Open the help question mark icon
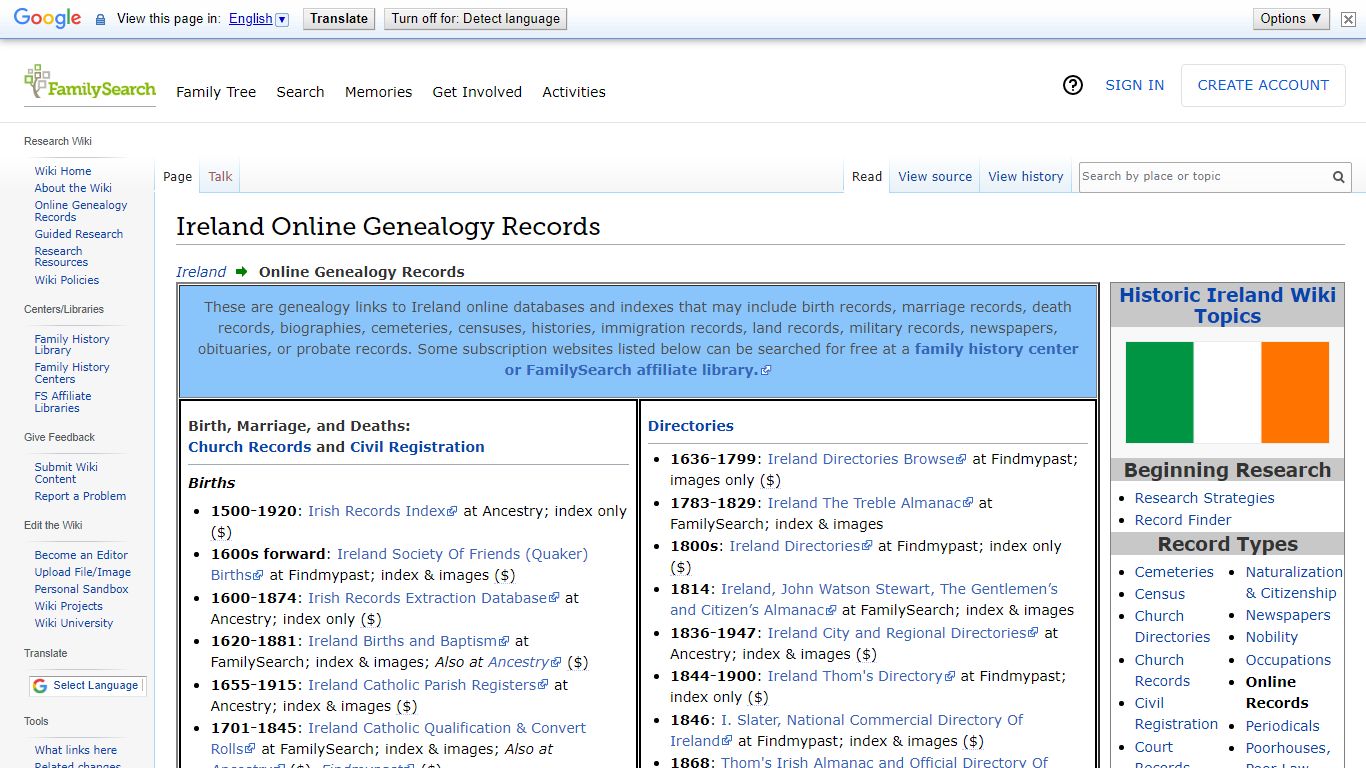Screen dimensions: 1366x768 1073,85
